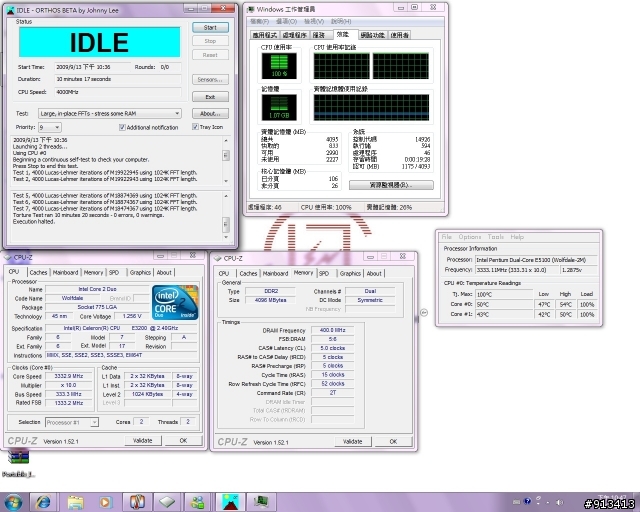Click the memory 1.07 GB gauge

(x=279, y=107)
